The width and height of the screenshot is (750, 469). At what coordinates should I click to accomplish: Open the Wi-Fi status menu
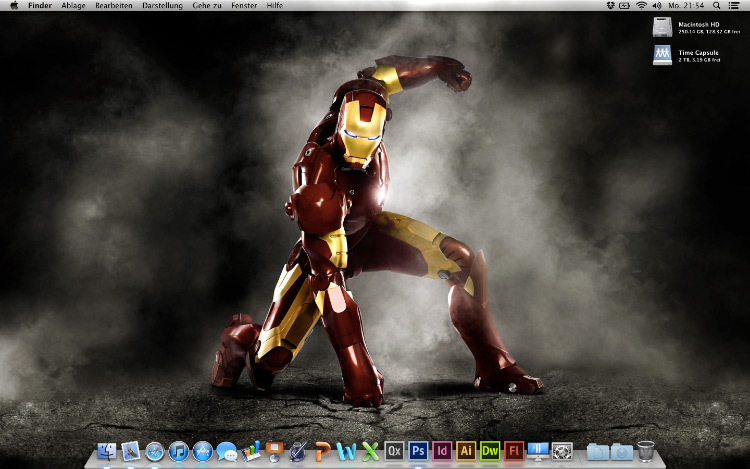pos(641,5)
